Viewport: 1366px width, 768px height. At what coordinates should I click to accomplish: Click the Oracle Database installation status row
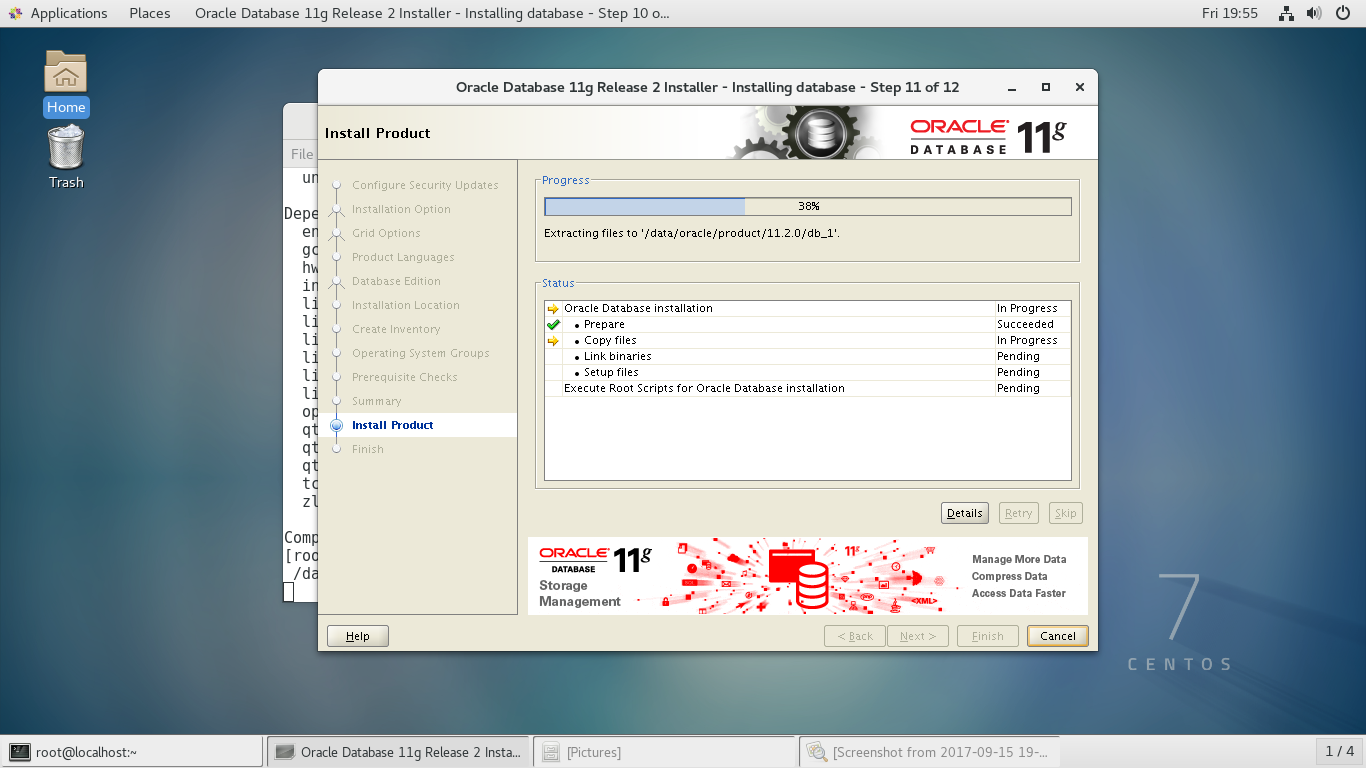point(808,308)
